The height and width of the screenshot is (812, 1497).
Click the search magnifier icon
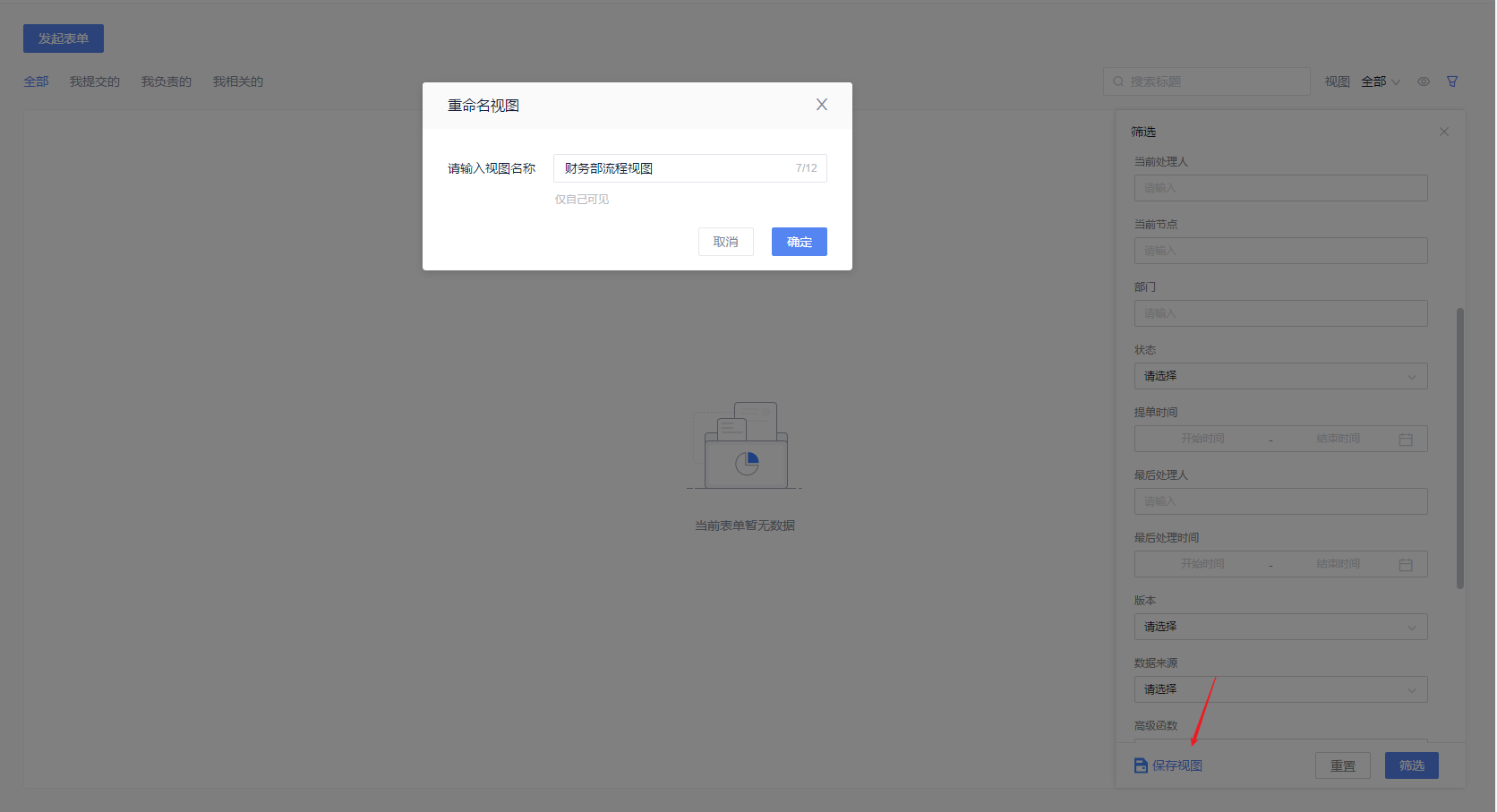click(x=1118, y=81)
